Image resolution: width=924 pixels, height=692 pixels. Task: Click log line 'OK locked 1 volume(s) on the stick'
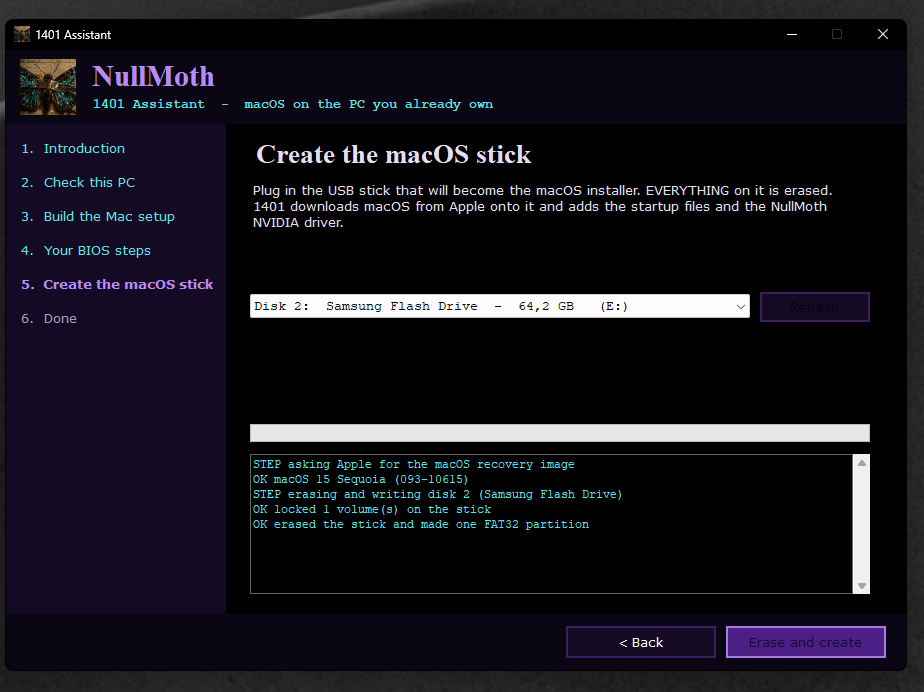372,509
